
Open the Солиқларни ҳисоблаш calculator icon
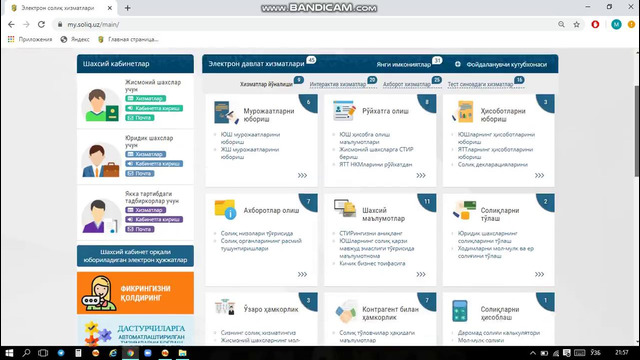coord(460,311)
